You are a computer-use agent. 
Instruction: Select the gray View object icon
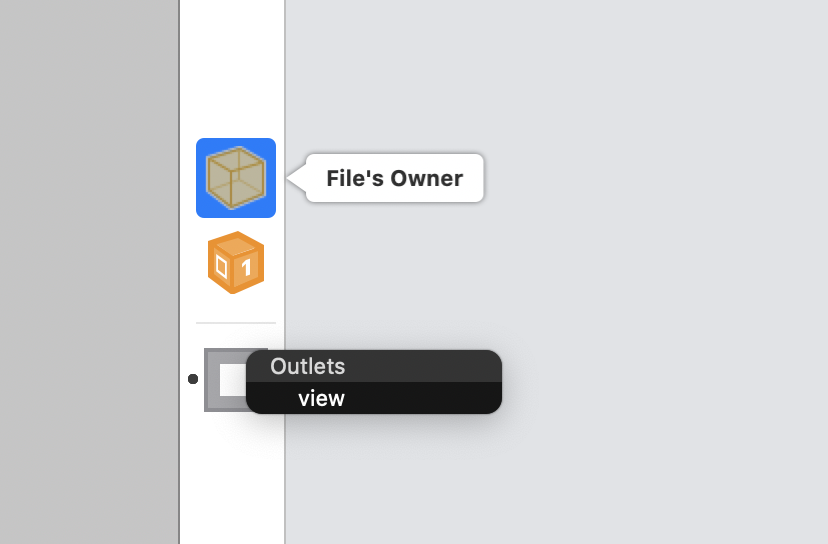click(225, 380)
